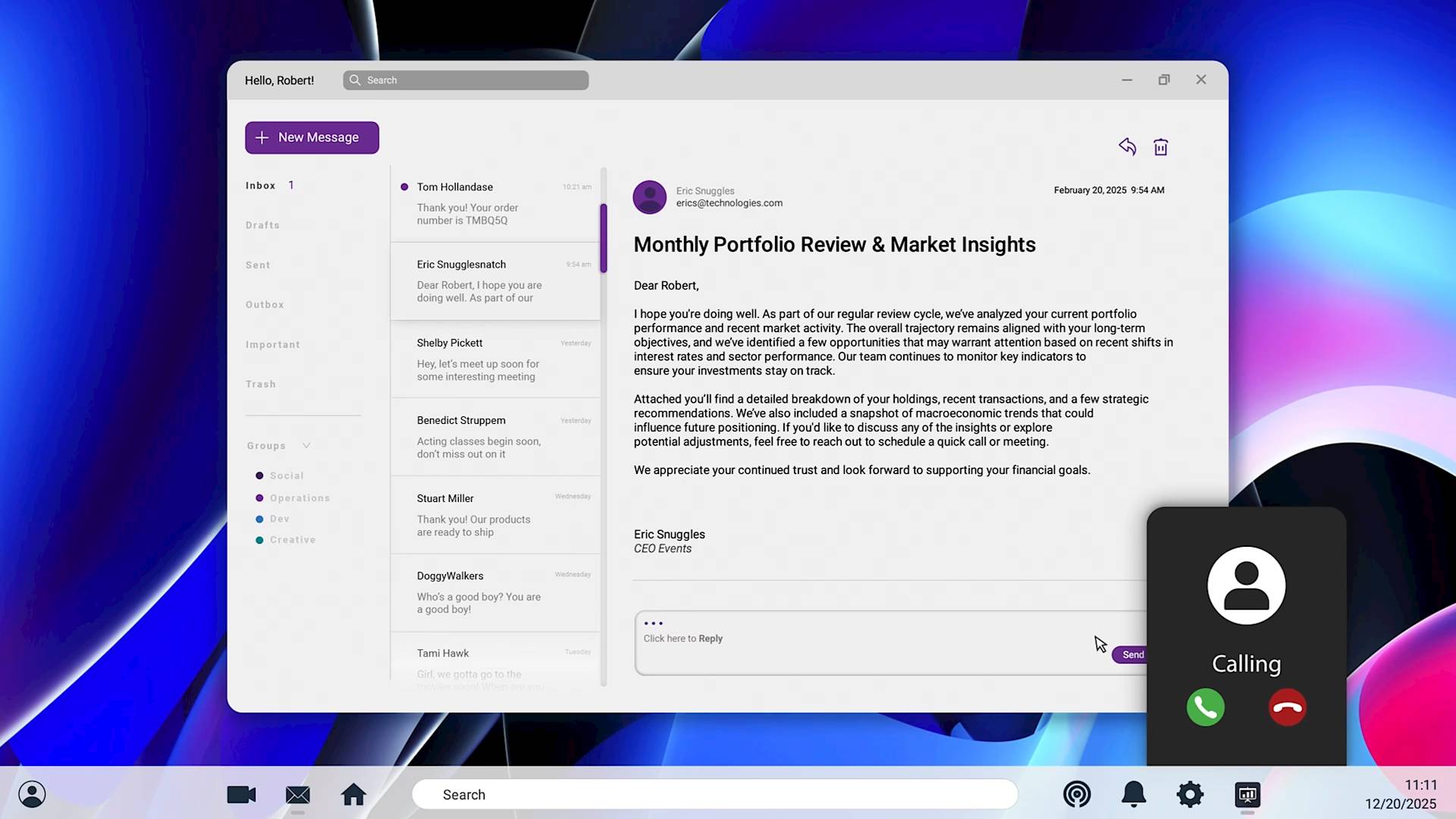Viewport: 1456px width, 819px height.
Task: Select the Social group dot
Action: click(259, 475)
